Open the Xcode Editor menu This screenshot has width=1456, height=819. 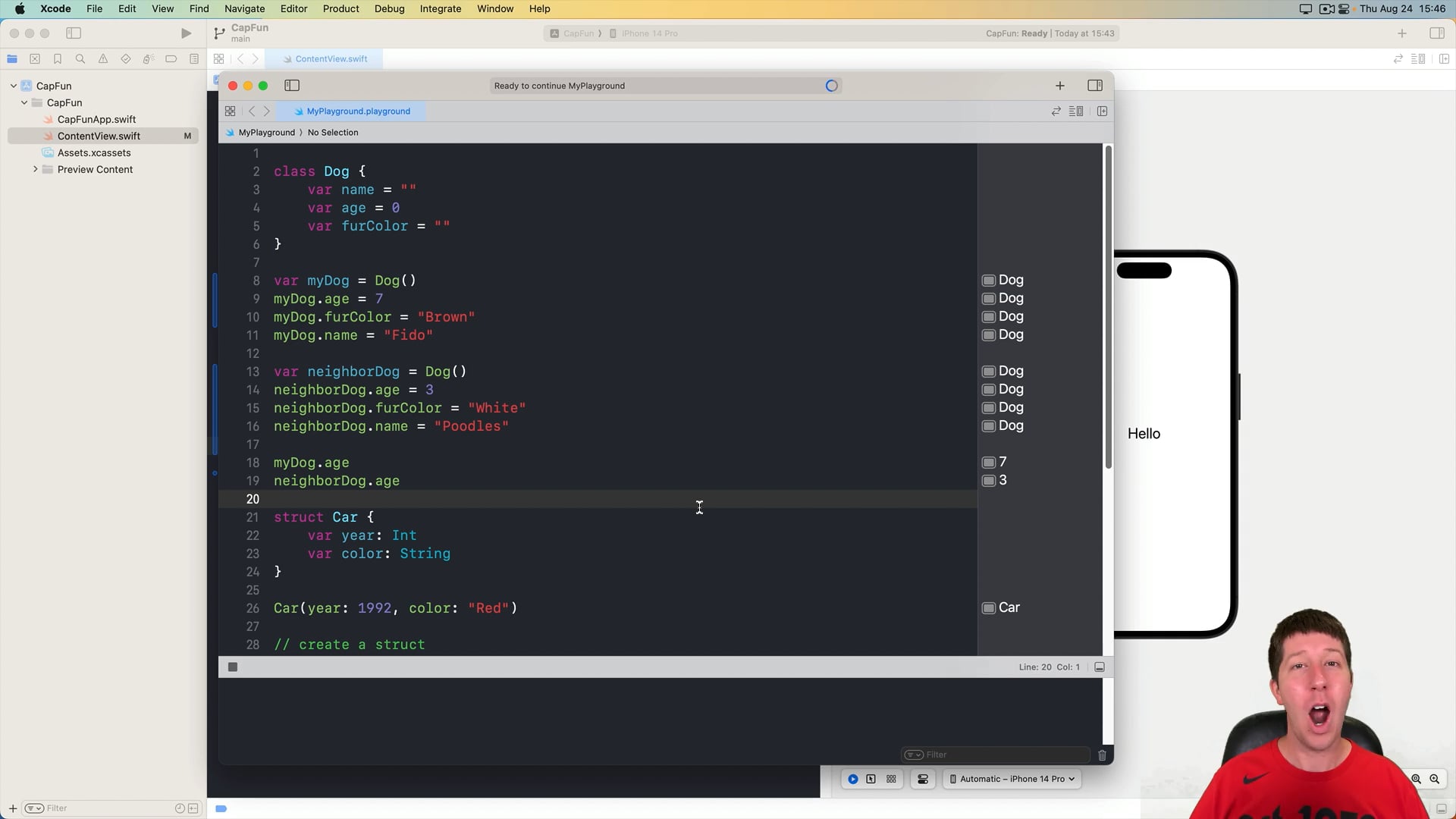coord(293,9)
